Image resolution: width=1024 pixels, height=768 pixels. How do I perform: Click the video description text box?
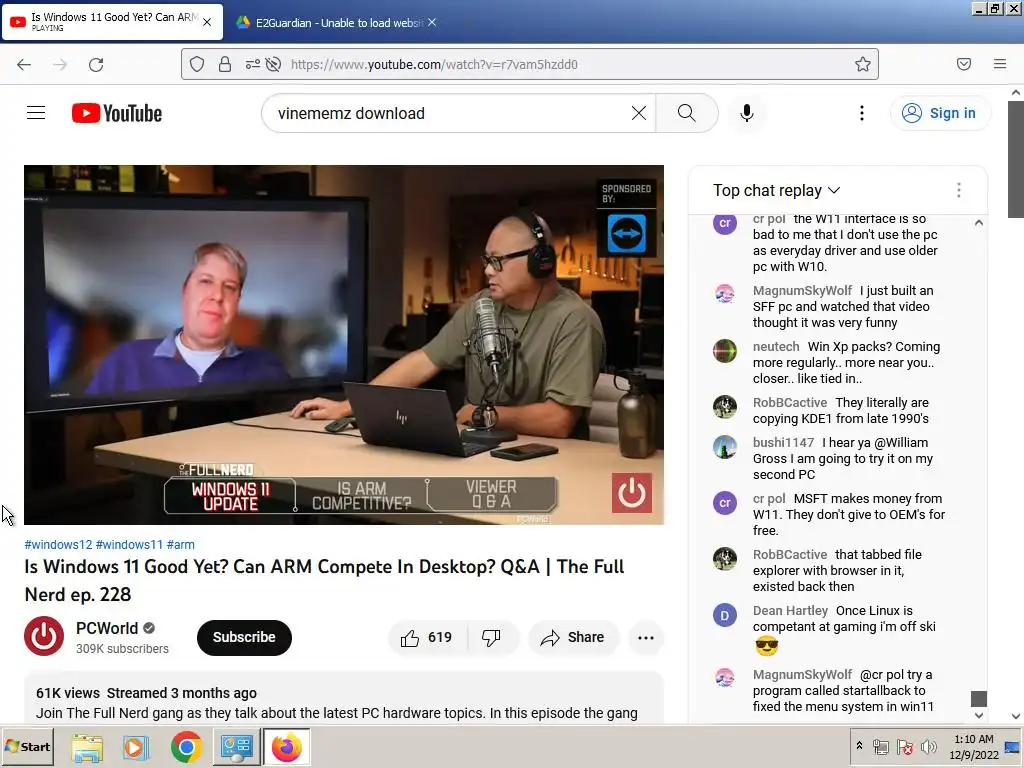[344, 697]
